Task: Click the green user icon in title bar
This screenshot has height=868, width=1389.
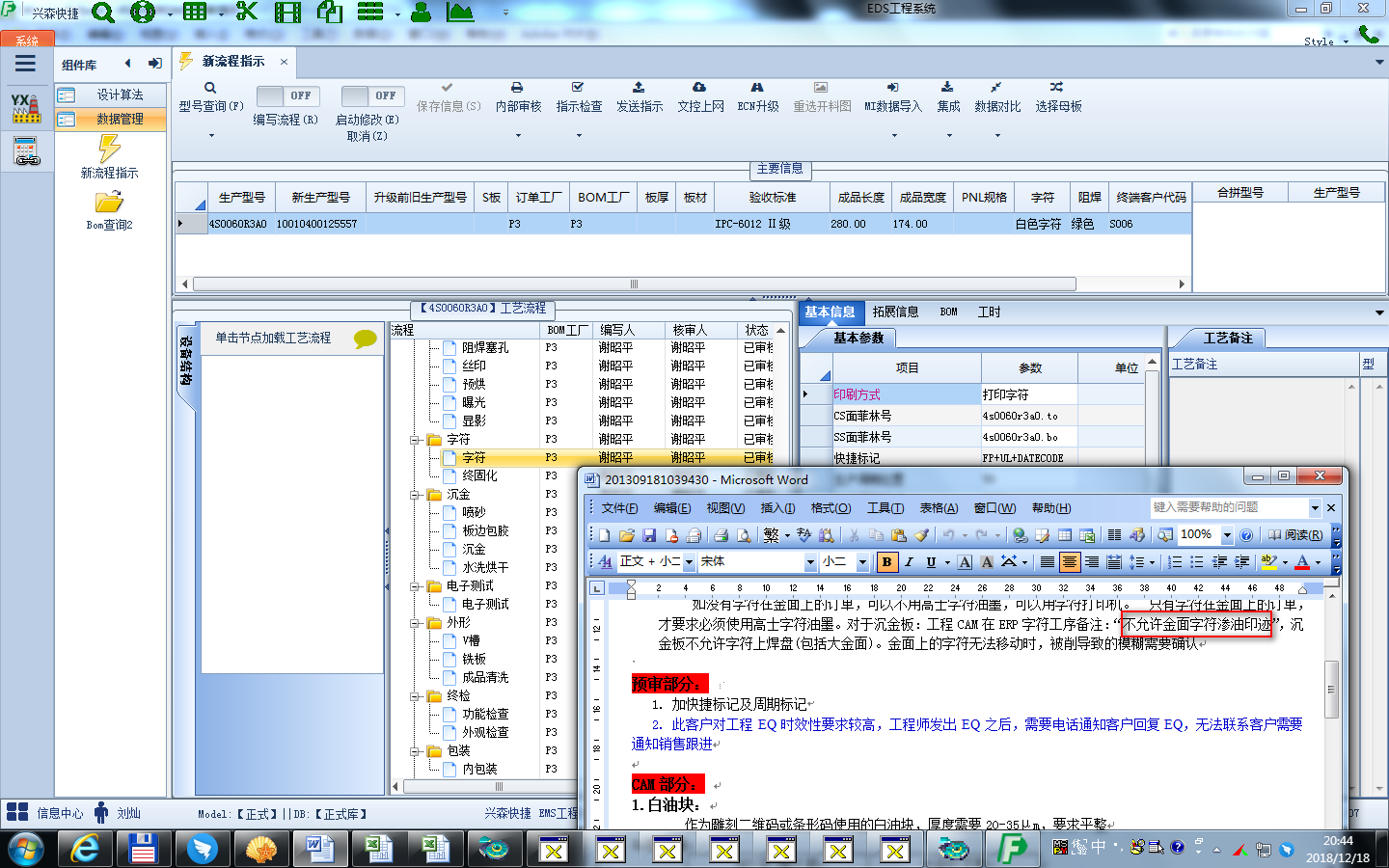Action: [x=422, y=13]
